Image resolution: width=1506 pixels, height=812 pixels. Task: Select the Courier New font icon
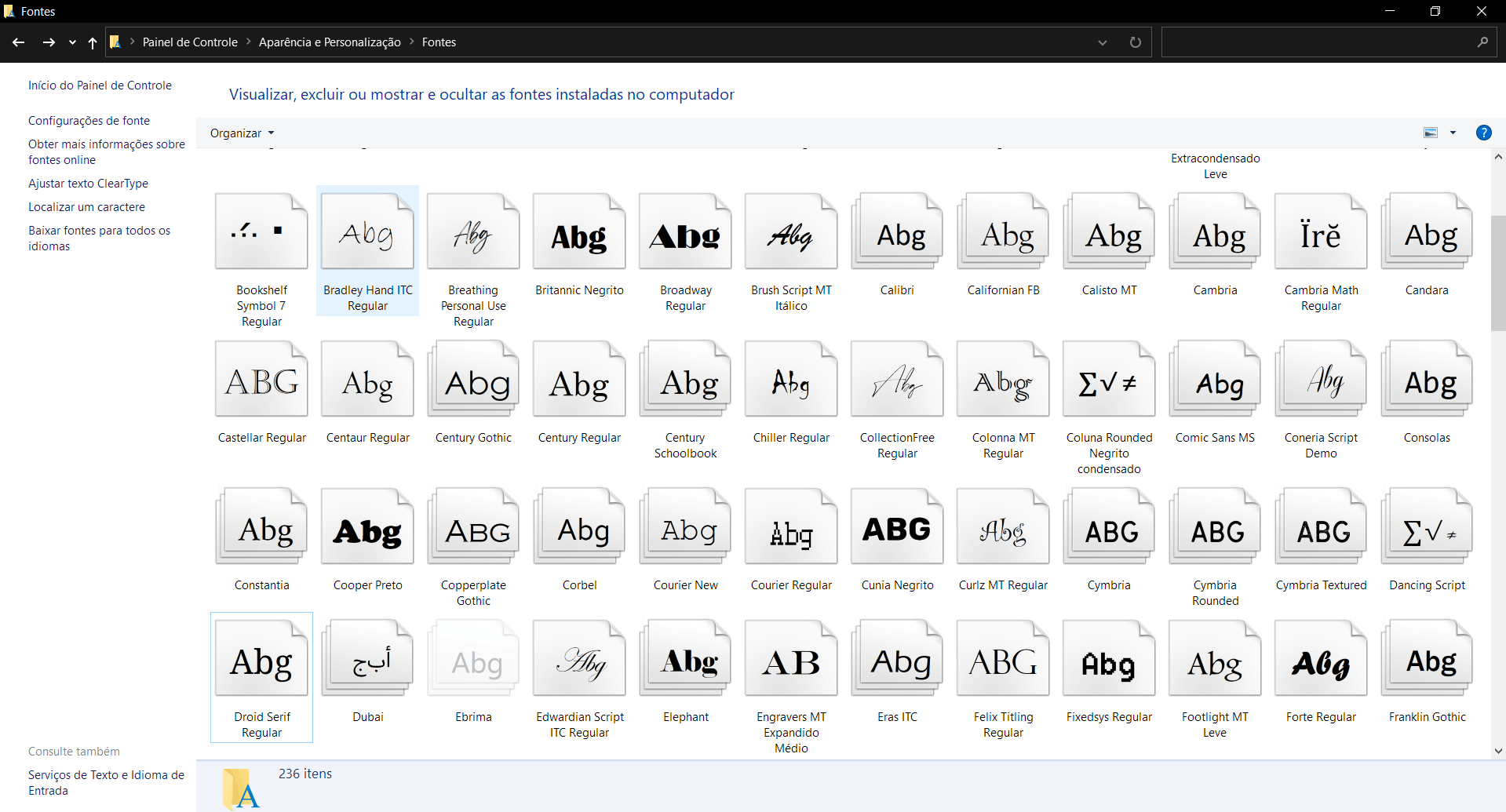tap(685, 526)
